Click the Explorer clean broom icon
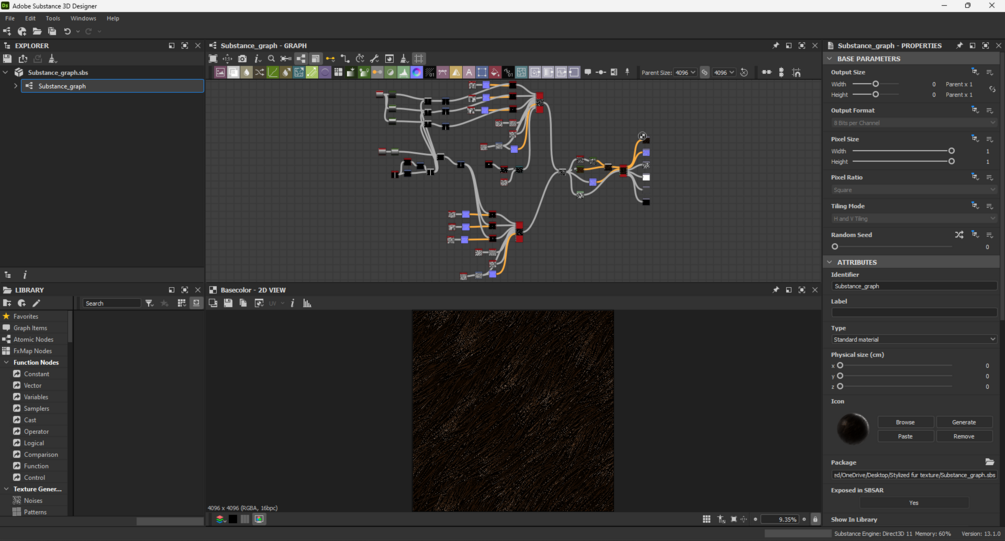The width and height of the screenshot is (1005, 541). pos(53,58)
